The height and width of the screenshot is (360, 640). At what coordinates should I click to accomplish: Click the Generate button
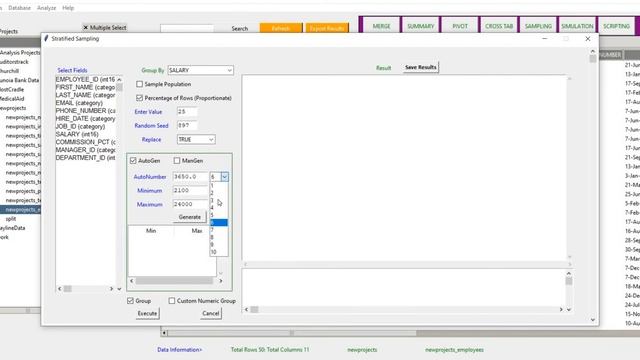point(189,217)
